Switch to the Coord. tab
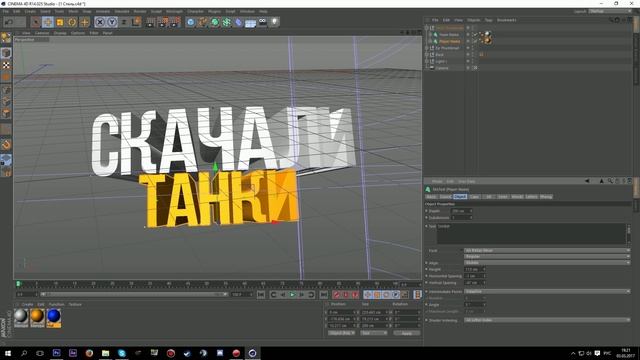Image resolution: width=640 pixels, height=360 pixels. coord(445,197)
